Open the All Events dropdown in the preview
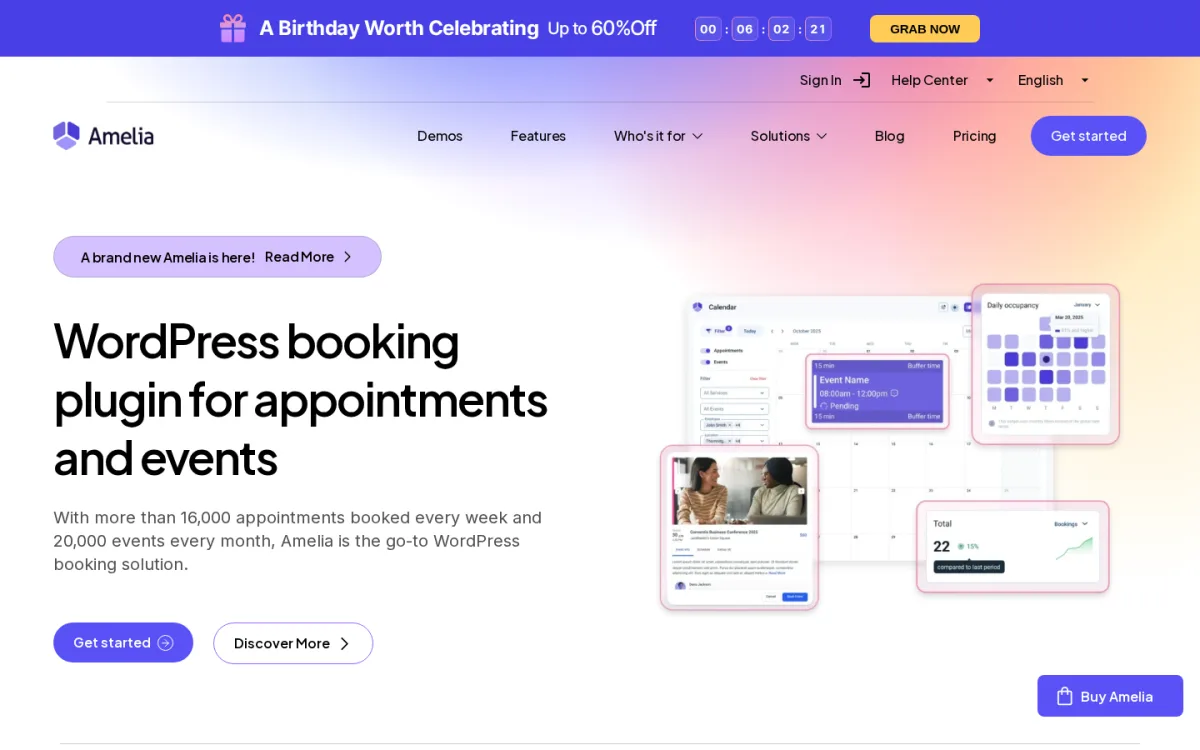 pyautogui.click(x=734, y=409)
